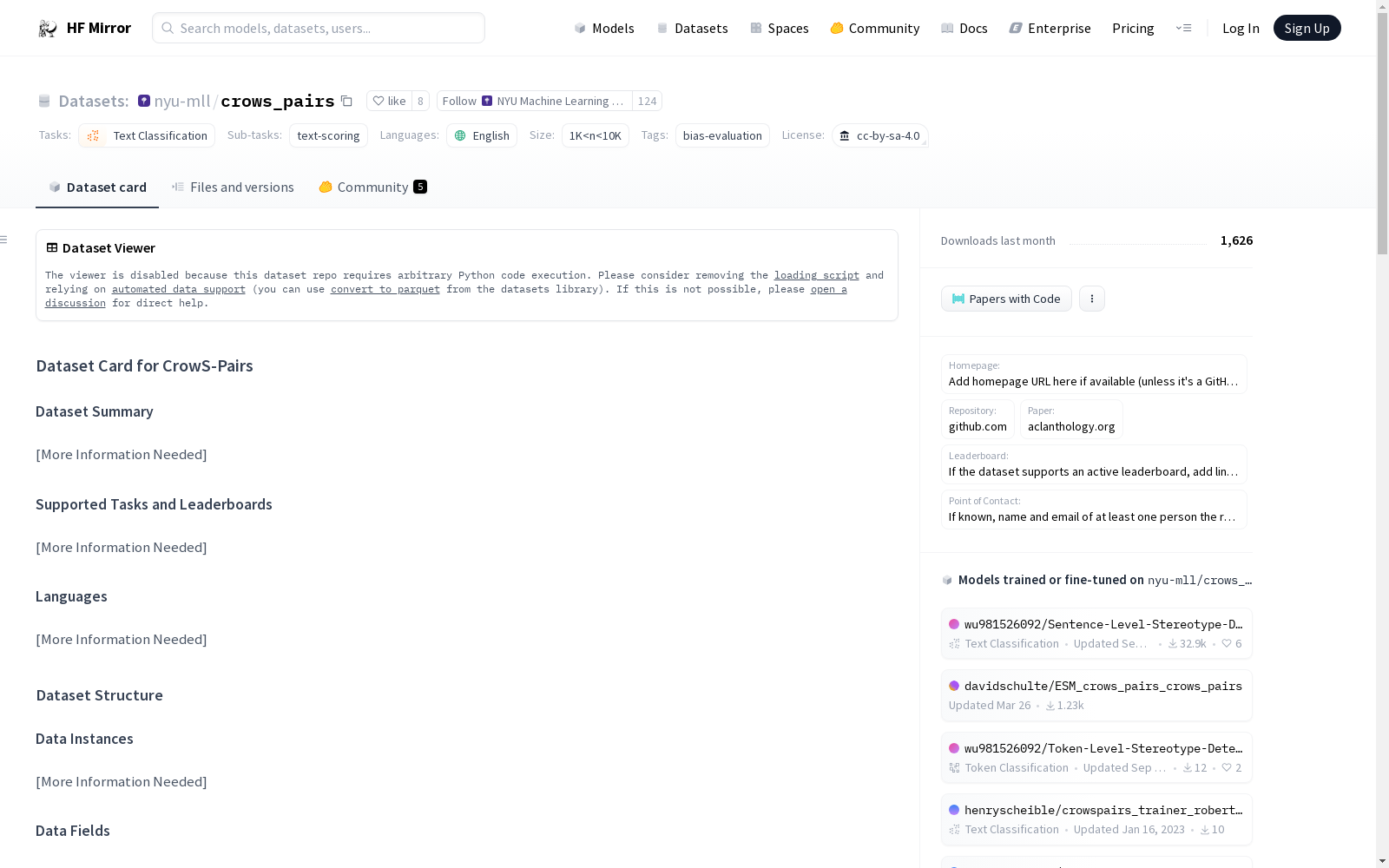Viewport: 1389px width, 868px height.
Task: Click the nyu-mll organization link
Action: coord(182,101)
